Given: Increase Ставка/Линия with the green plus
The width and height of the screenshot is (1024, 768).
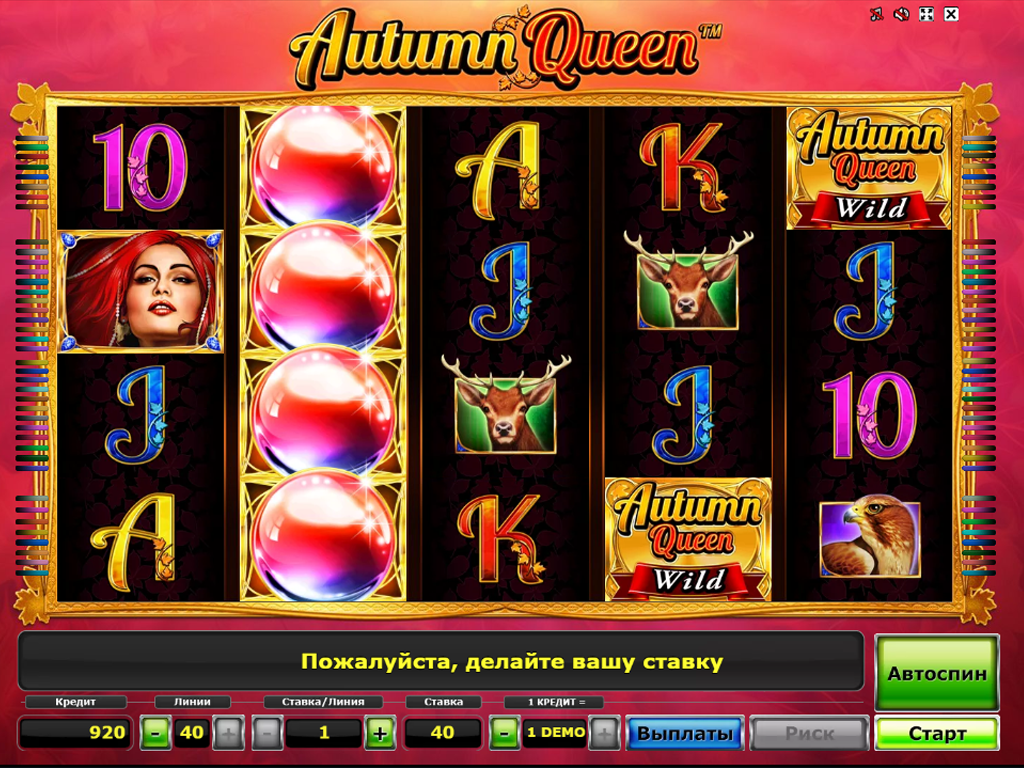Looking at the screenshot, I should (380, 733).
